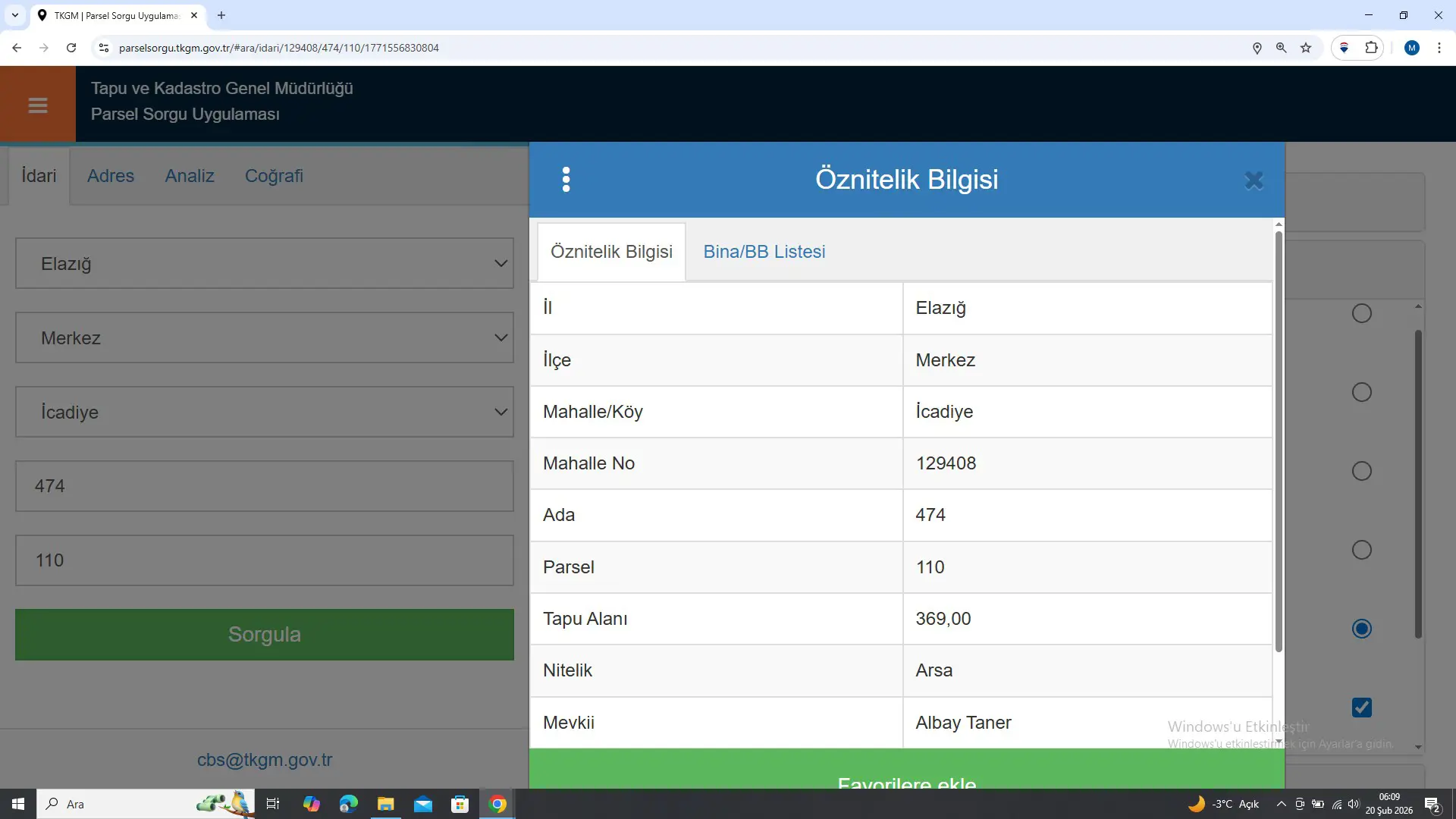This screenshot has width=1456, height=819.
Task: Reload the page
Action: (71, 48)
